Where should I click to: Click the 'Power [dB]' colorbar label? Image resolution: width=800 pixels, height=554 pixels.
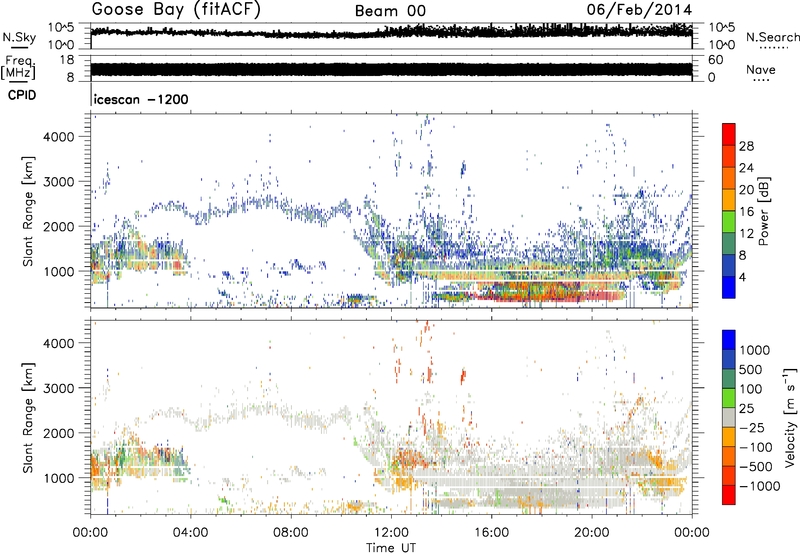(x=763, y=211)
